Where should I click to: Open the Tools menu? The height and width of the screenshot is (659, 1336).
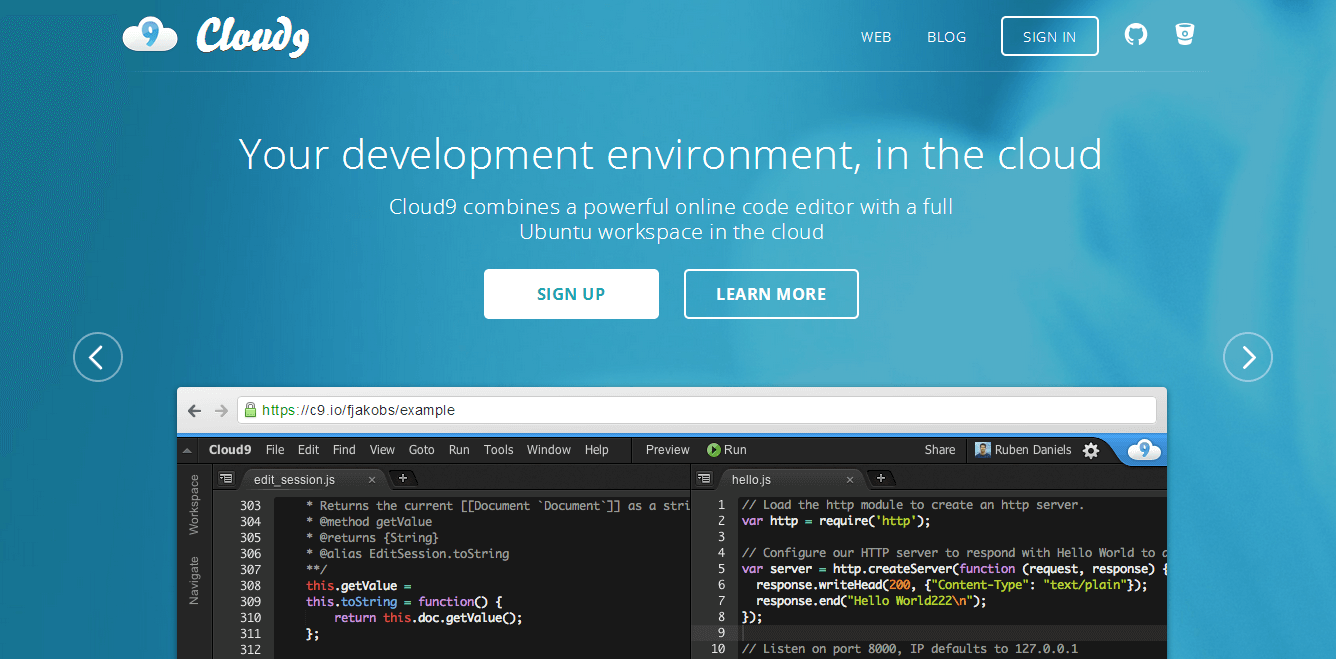point(498,450)
